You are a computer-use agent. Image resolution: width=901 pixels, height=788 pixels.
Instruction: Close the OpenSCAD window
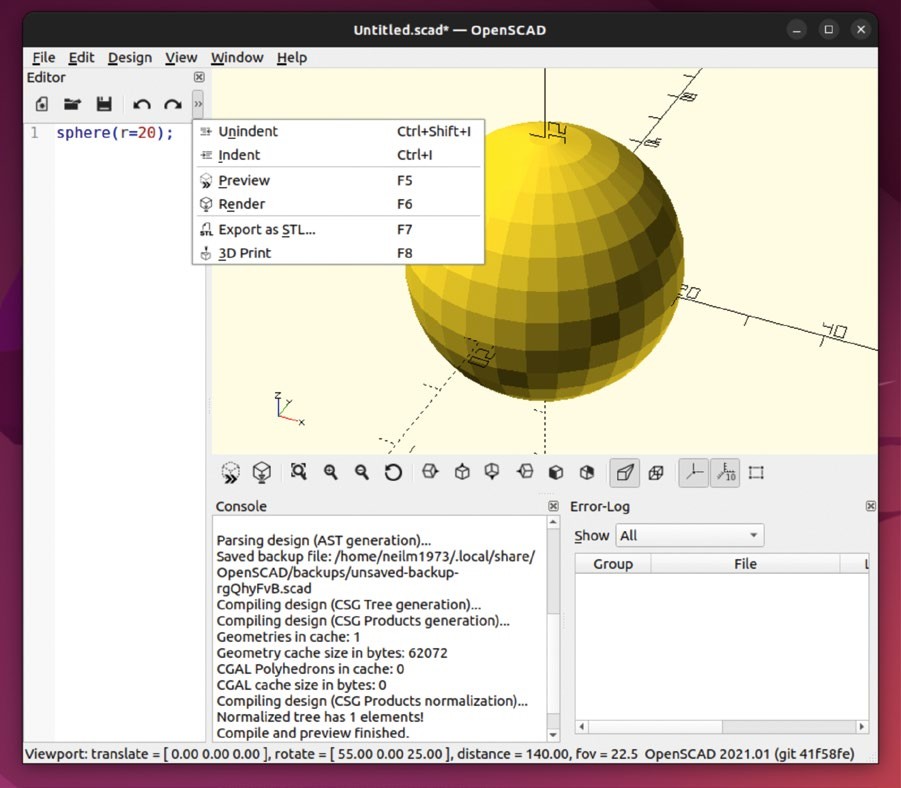point(861,30)
